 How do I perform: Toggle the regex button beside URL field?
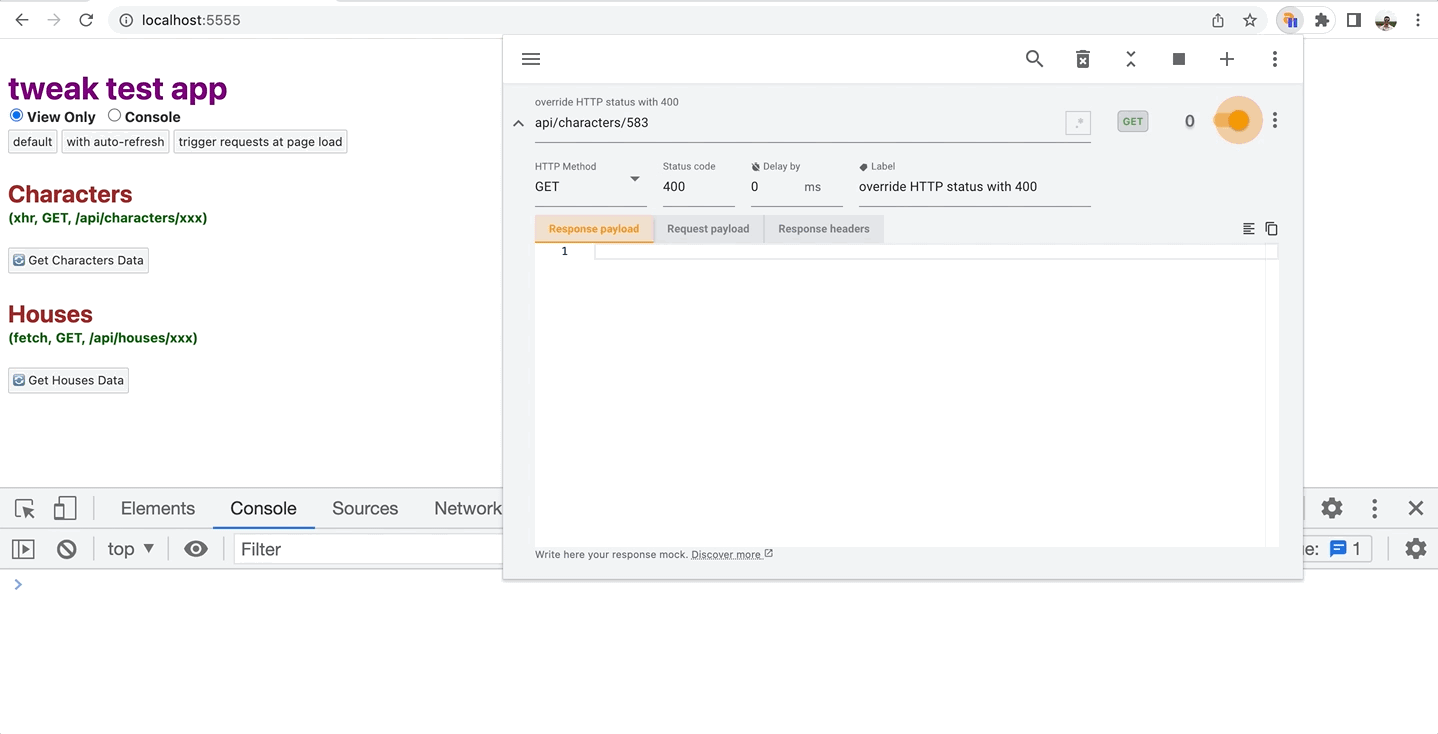(1077, 122)
